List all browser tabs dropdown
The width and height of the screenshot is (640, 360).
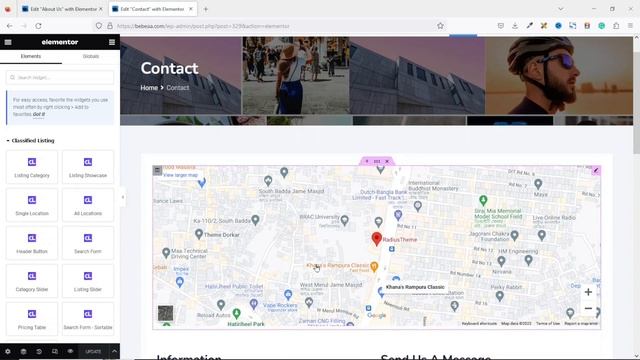coord(560,9)
